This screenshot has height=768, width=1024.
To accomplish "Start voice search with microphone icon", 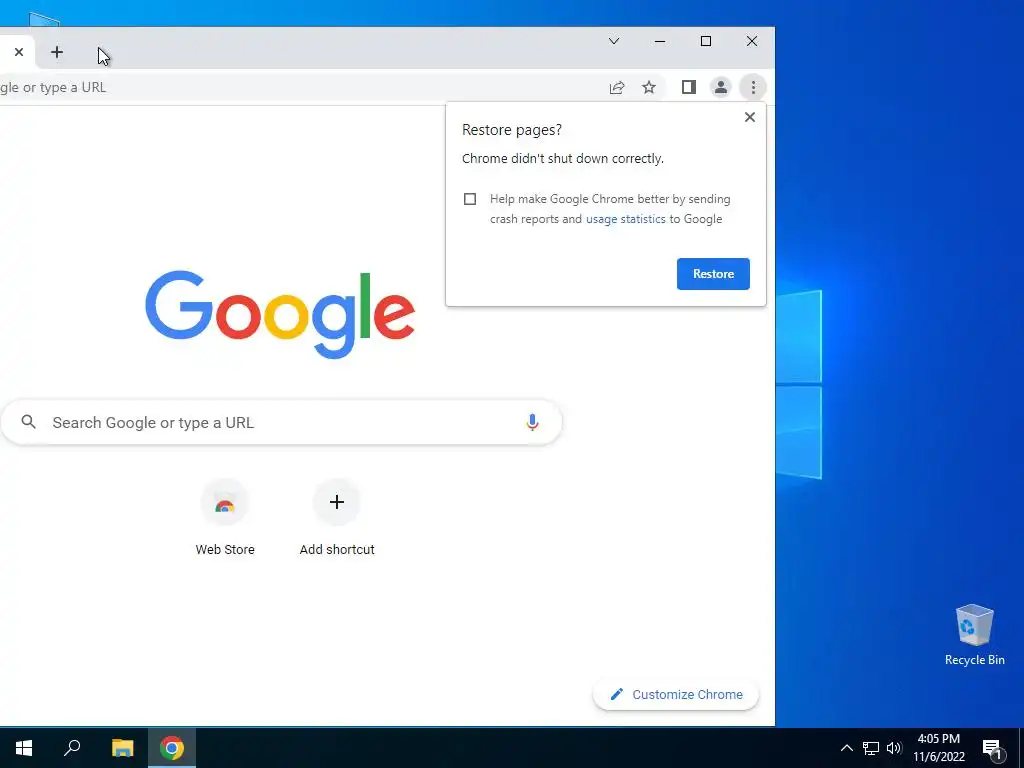I will tap(532, 423).
